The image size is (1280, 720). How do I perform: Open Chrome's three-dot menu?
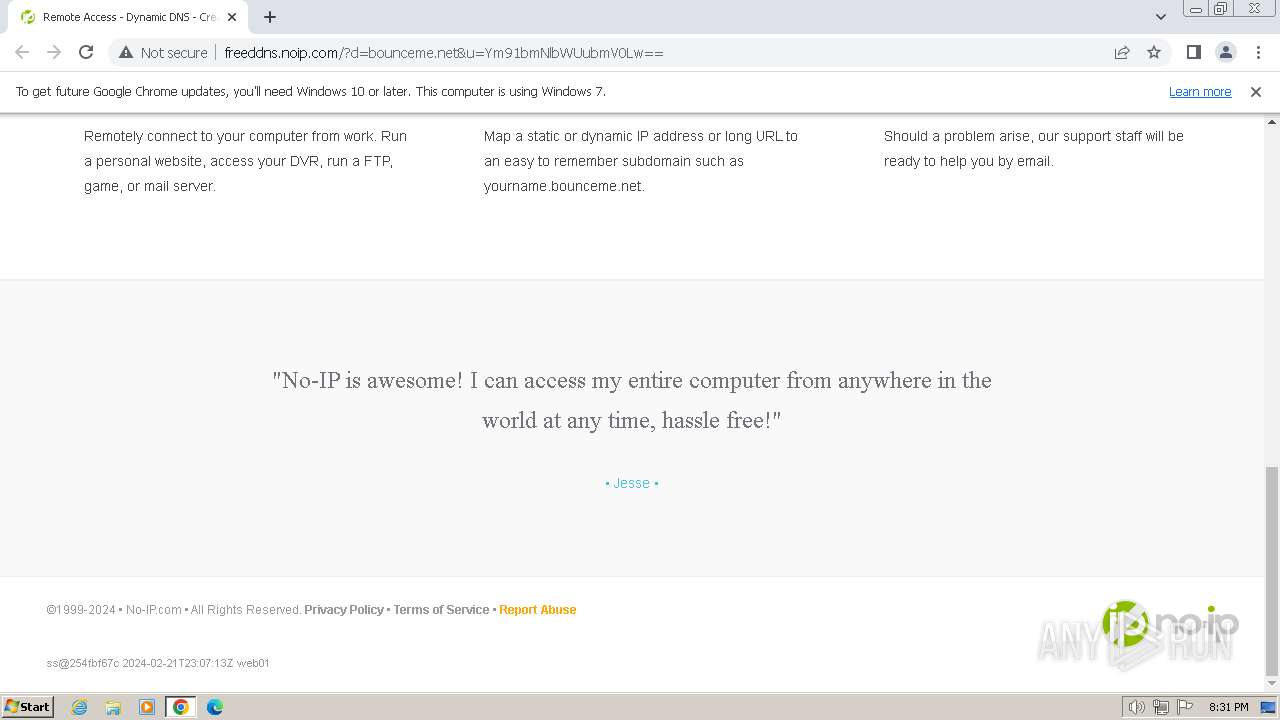(x=1258, y=52)
